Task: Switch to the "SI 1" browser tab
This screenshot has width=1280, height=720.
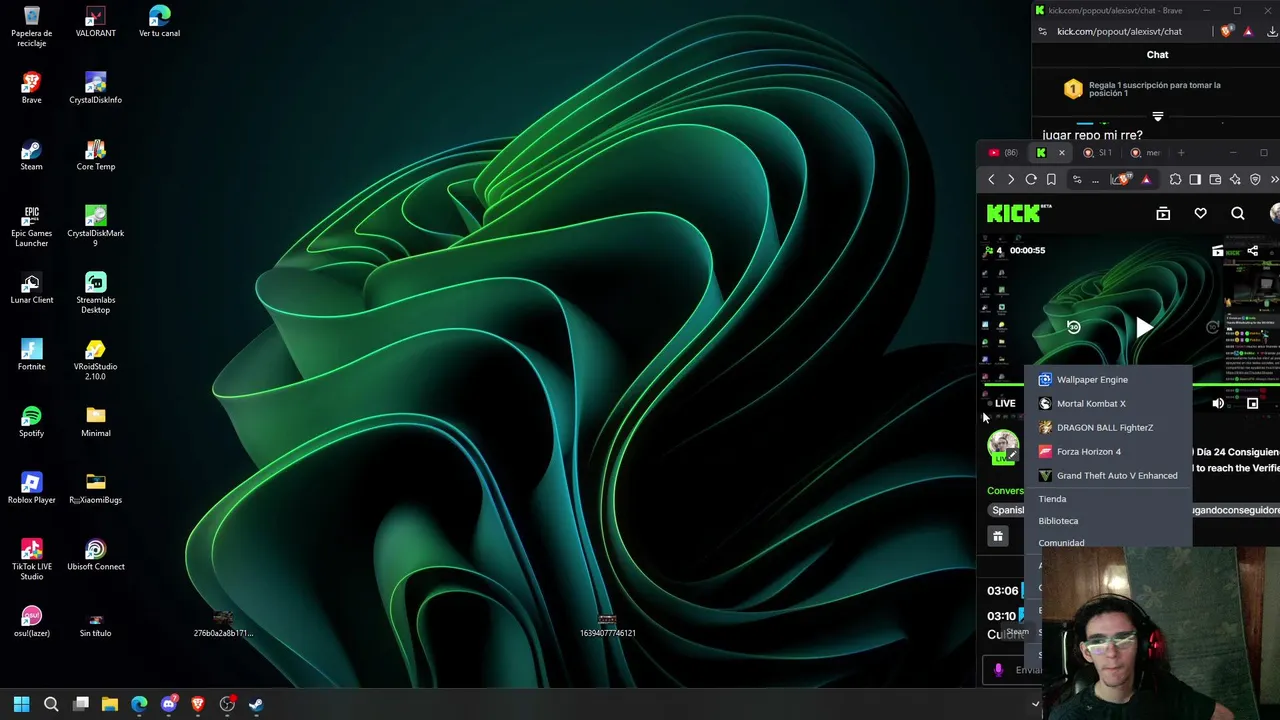Action: click(x=1098, y=153)
